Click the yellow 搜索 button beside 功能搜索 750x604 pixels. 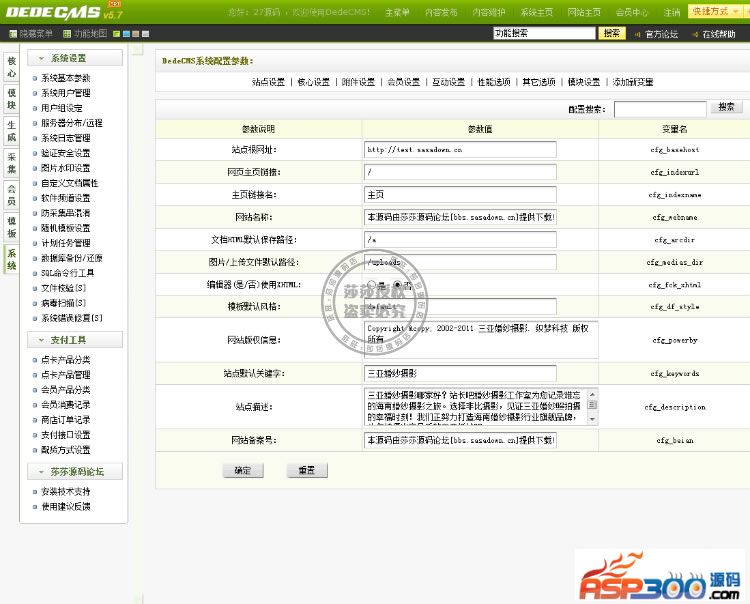[612, 33]
